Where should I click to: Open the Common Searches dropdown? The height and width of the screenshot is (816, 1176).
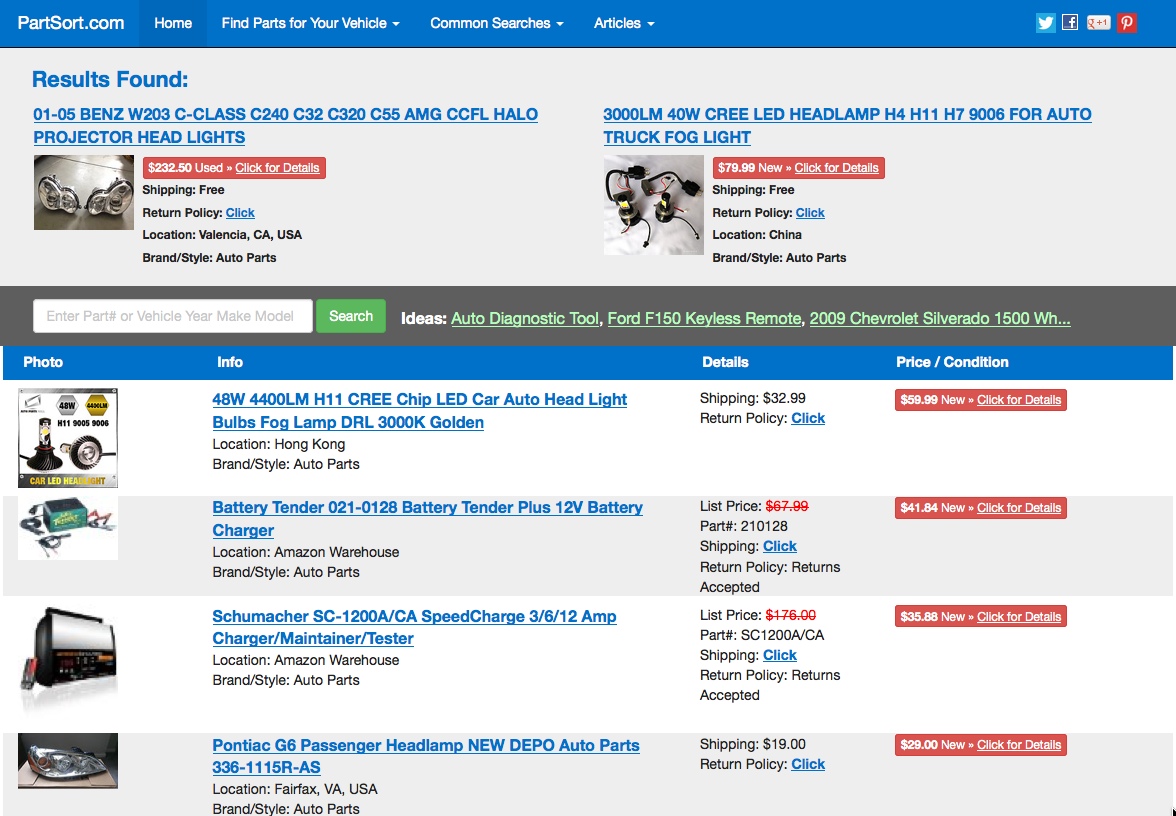496,23
